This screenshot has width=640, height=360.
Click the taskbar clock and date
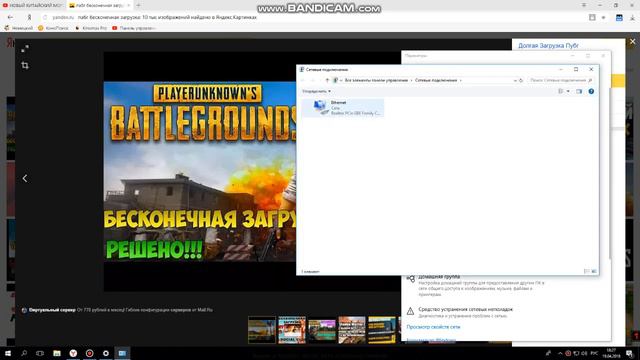pyautogui.click(x=611, y=353)
